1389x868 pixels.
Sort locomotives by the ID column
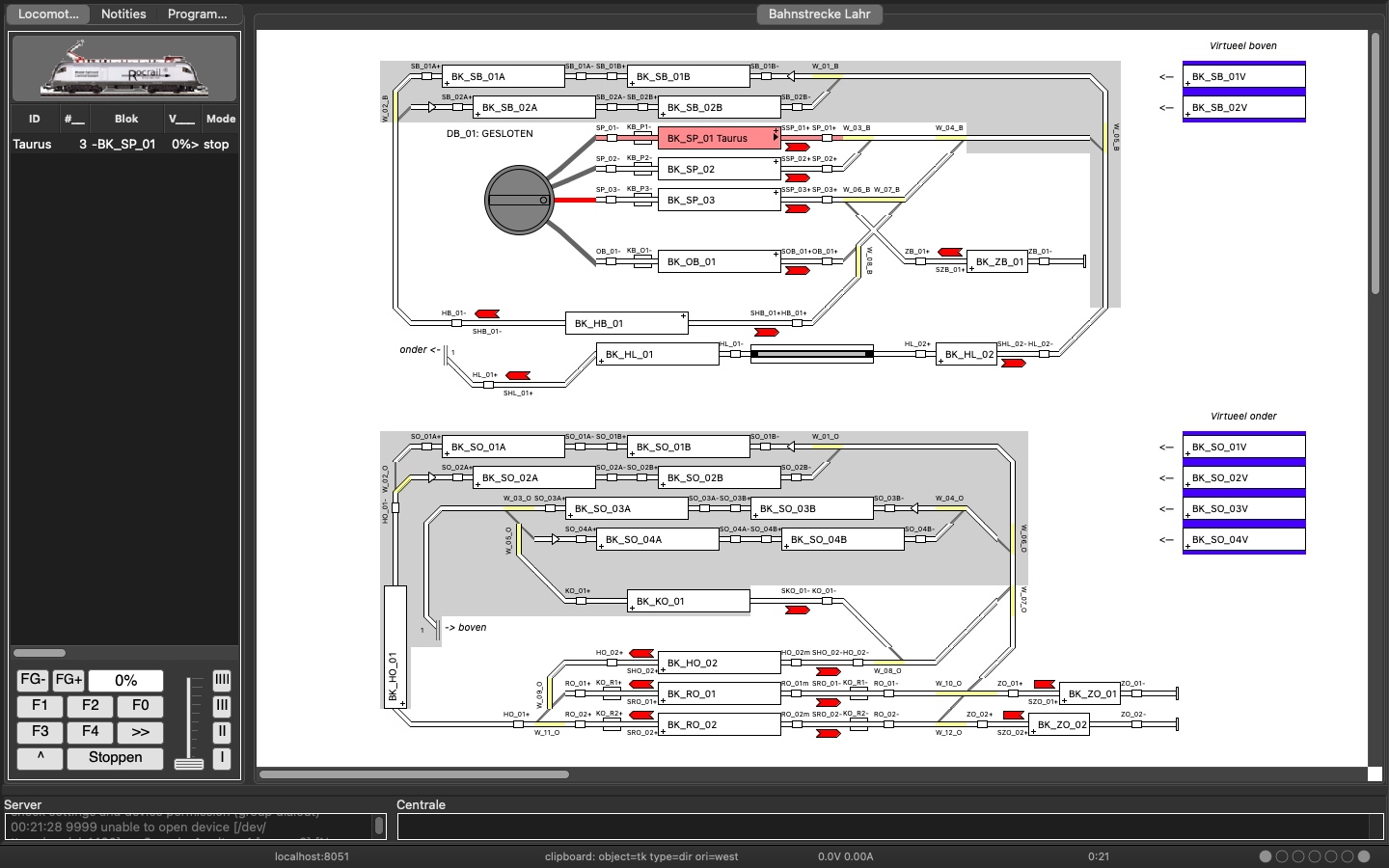pos(35,119)
